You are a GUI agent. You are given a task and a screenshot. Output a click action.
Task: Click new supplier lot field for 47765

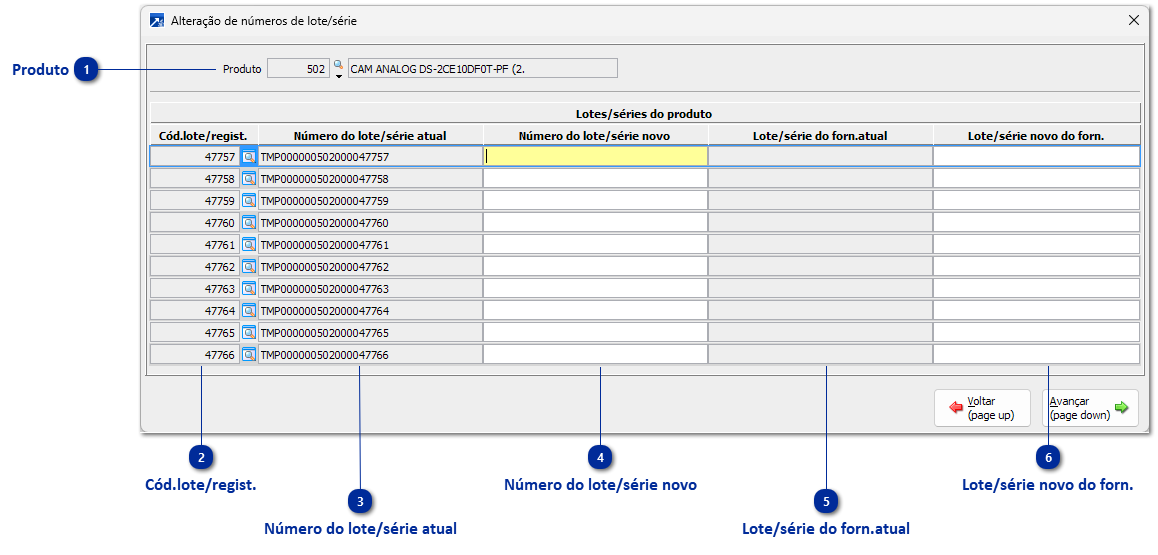[x=1036, y=332]
